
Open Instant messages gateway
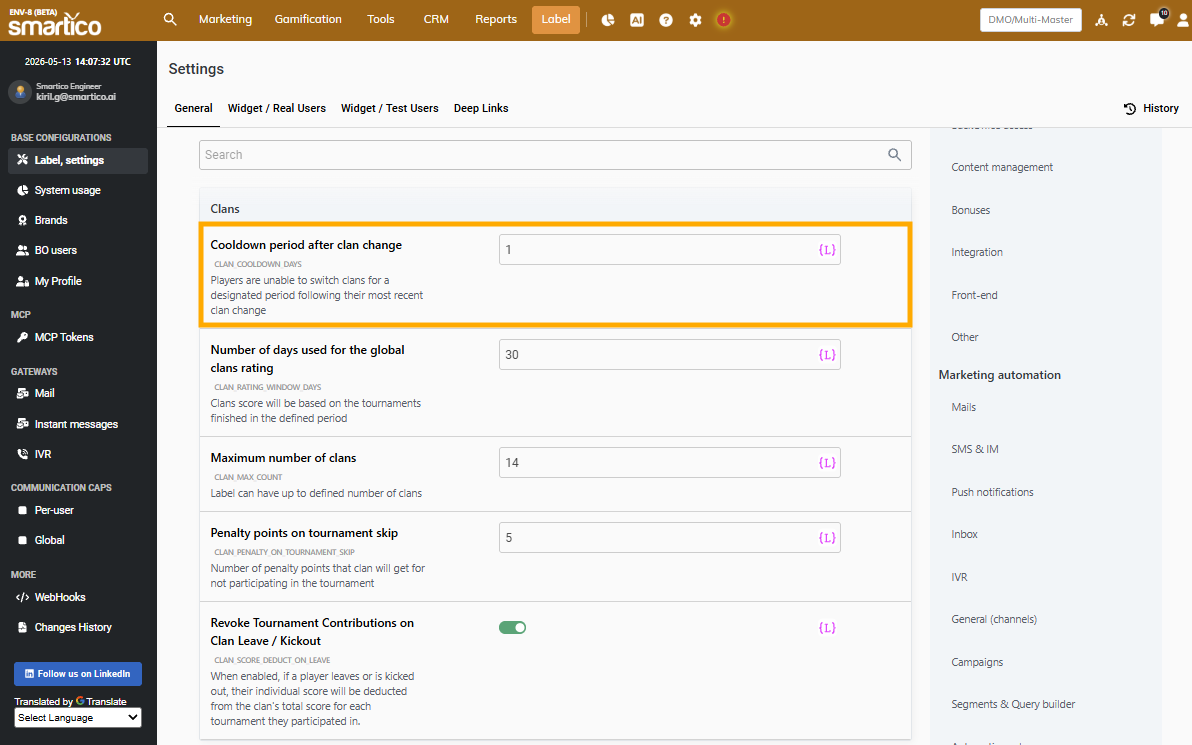pos(78,424)
